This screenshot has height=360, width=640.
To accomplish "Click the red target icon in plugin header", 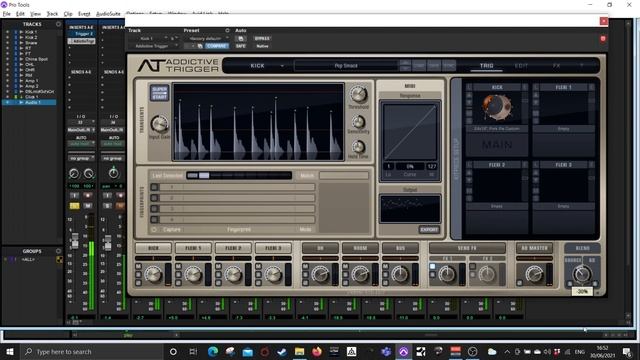I will click(x=603, y=39).
